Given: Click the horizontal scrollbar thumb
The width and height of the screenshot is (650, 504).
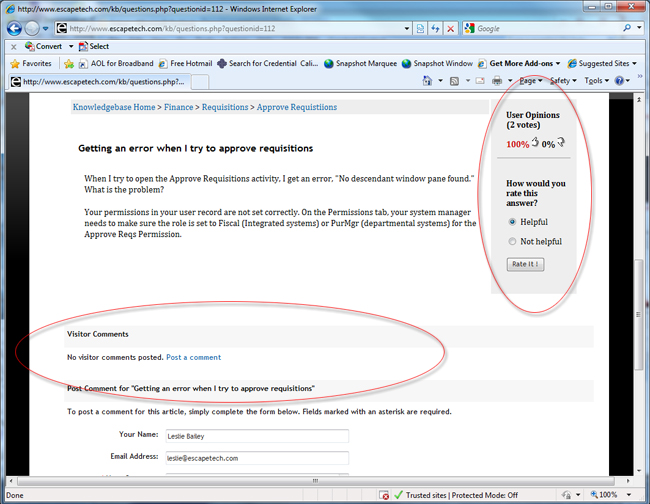Looking at the screenshot, I should (315, 481).
